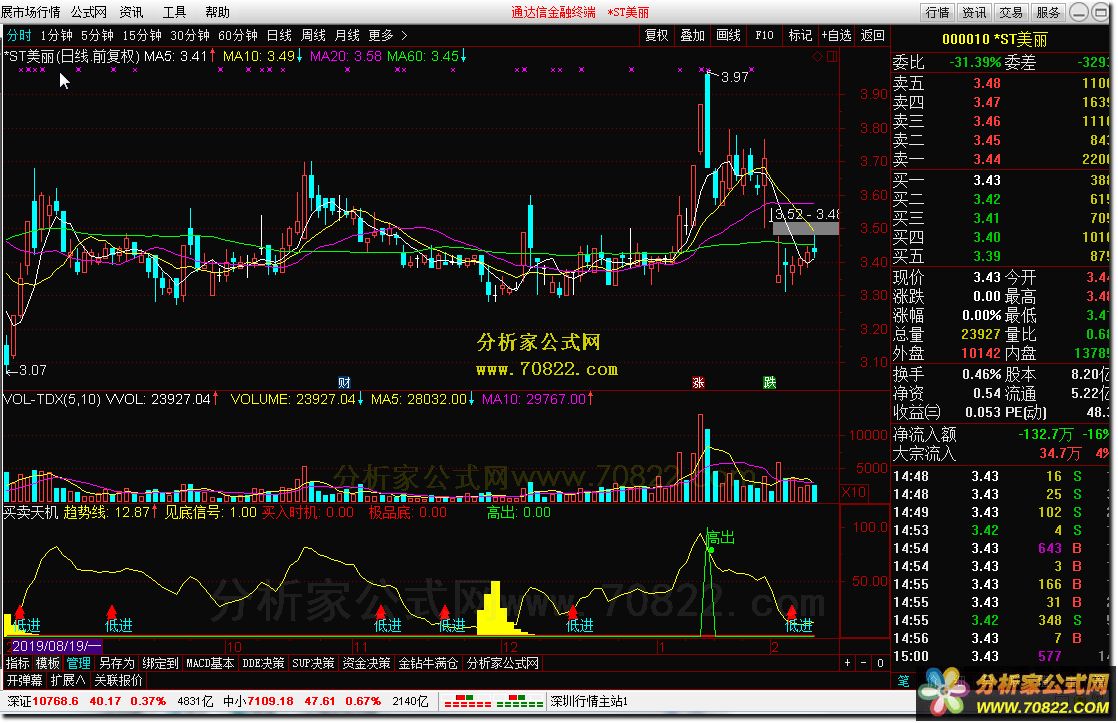Click the 资讯 button at top right

click(x=974, y=12)
